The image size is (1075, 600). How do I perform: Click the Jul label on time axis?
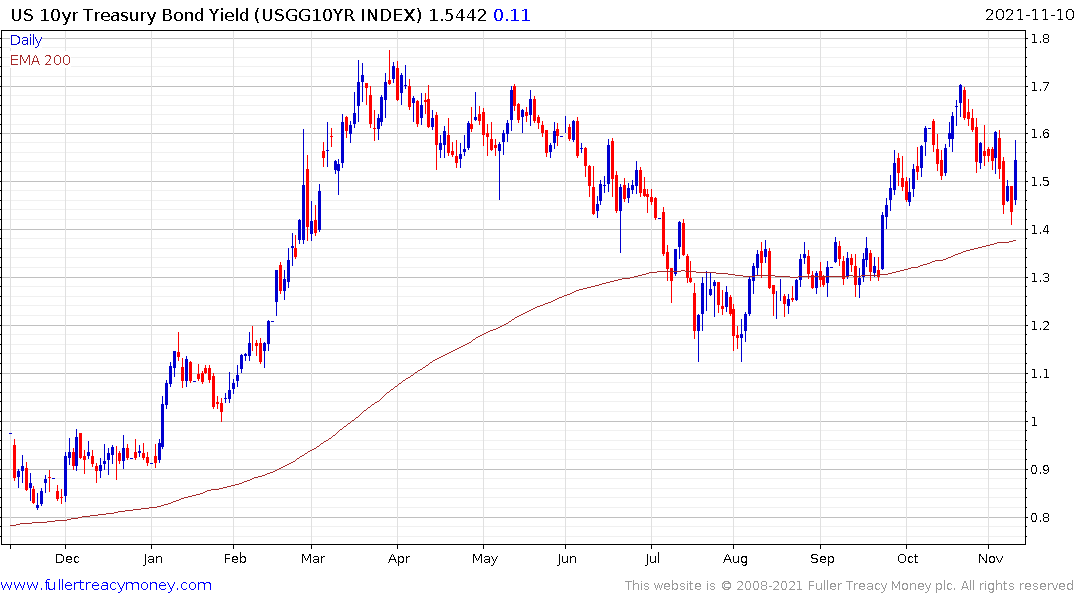652,558
